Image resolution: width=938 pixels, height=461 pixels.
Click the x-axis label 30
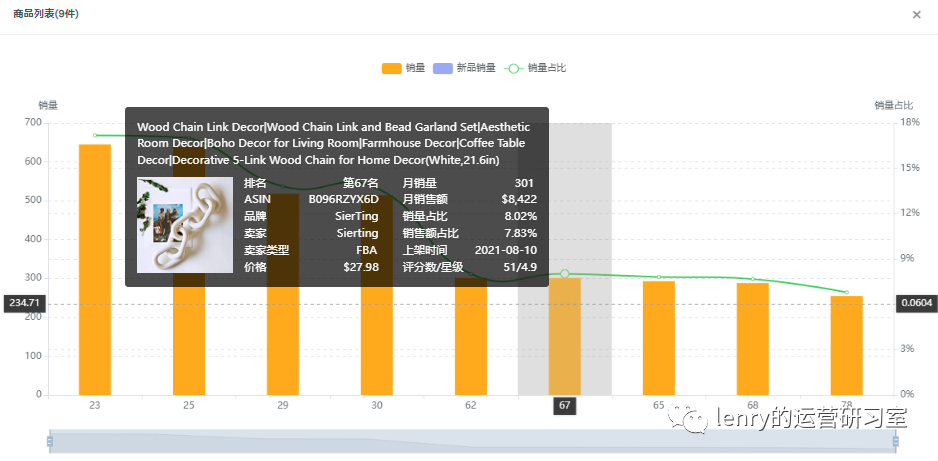point(377,405)
